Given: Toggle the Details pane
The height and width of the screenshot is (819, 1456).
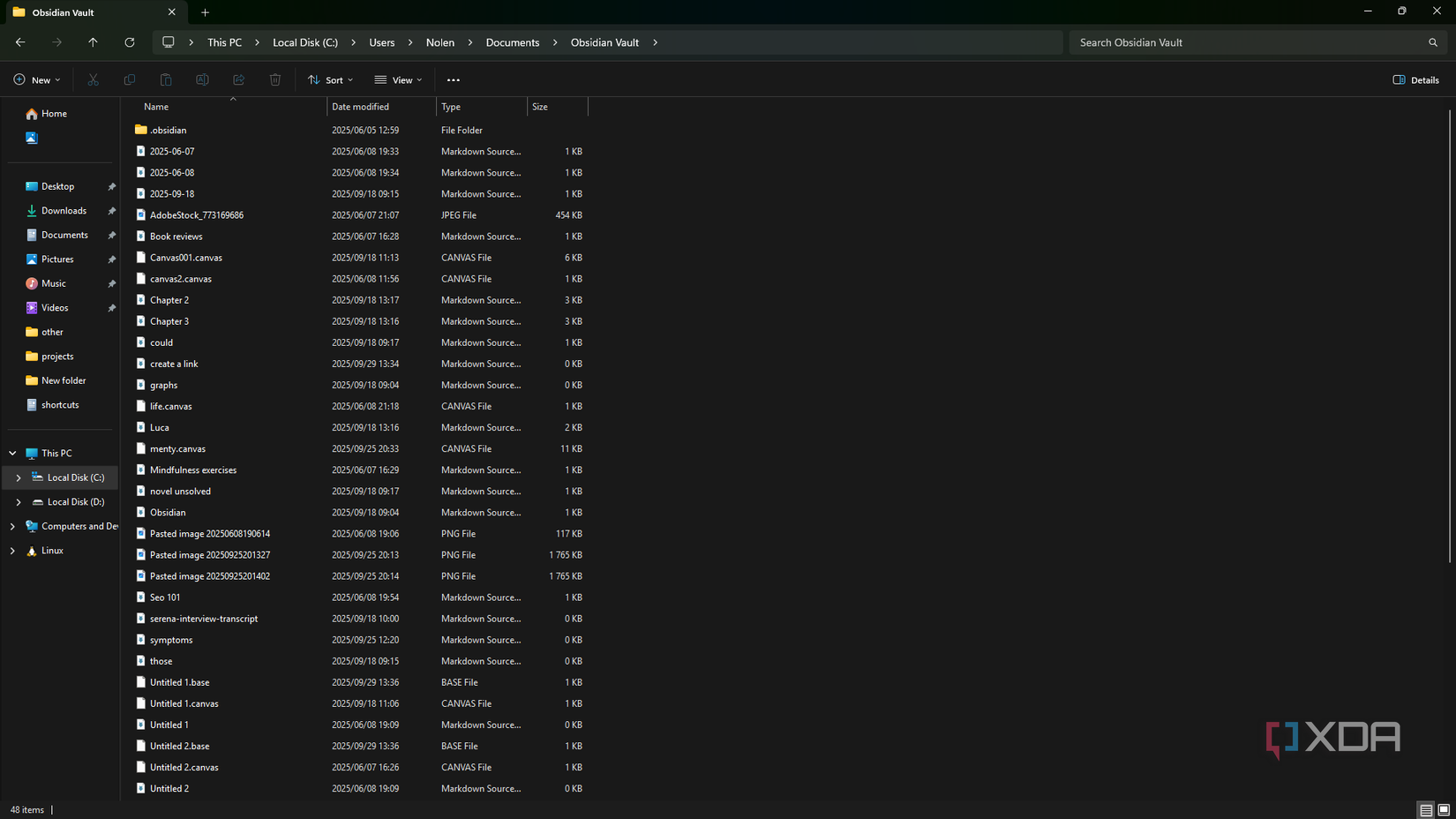Looking at the screenshot, I should (x=1415, y=79).
